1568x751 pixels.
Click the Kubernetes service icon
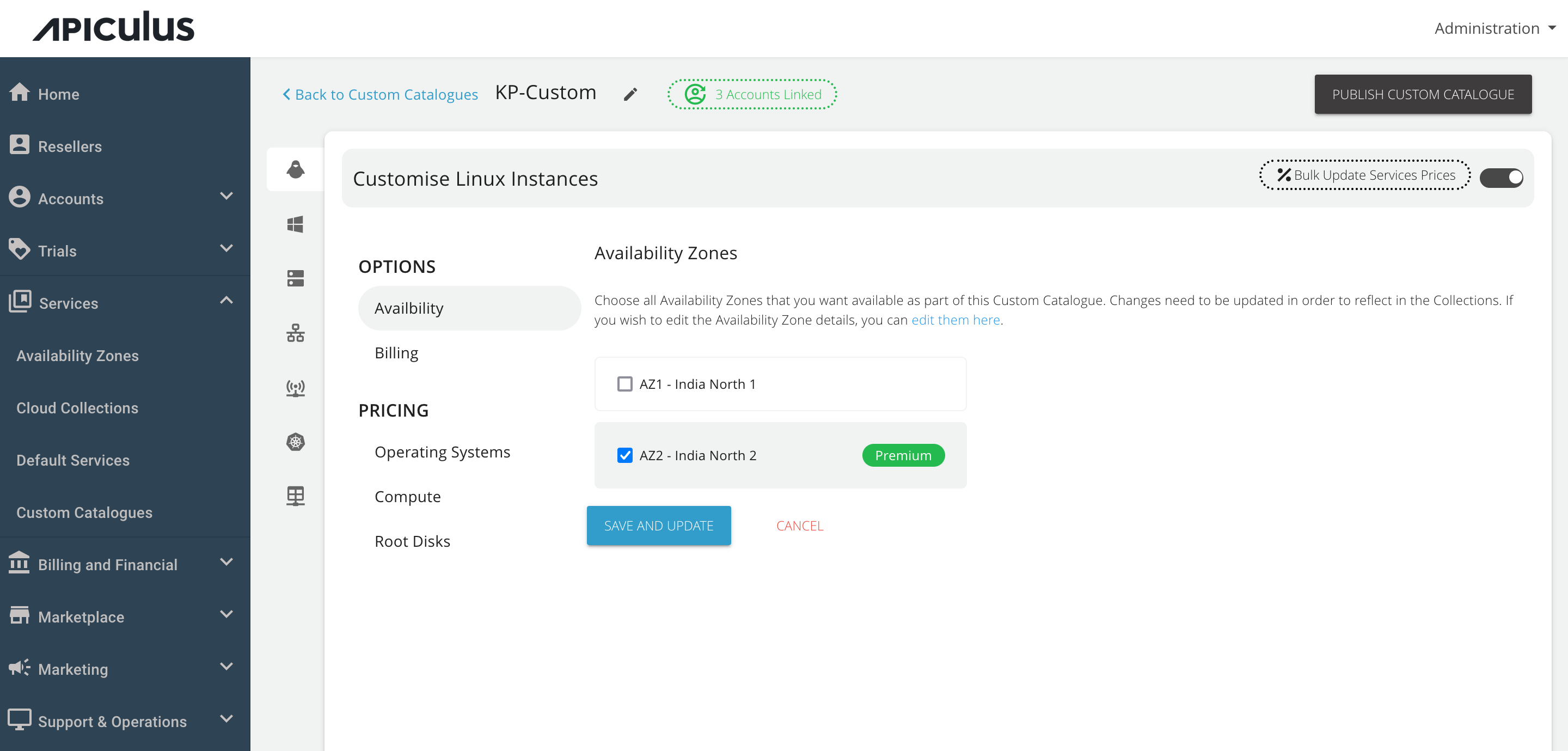tap(295, 442)
